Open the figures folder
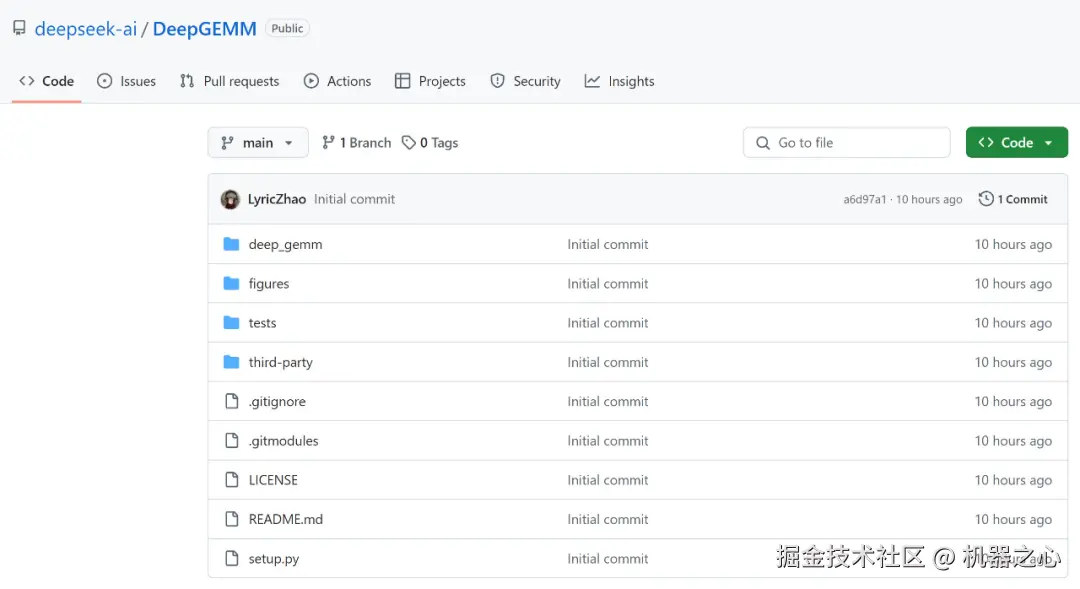 click(269, 284)
